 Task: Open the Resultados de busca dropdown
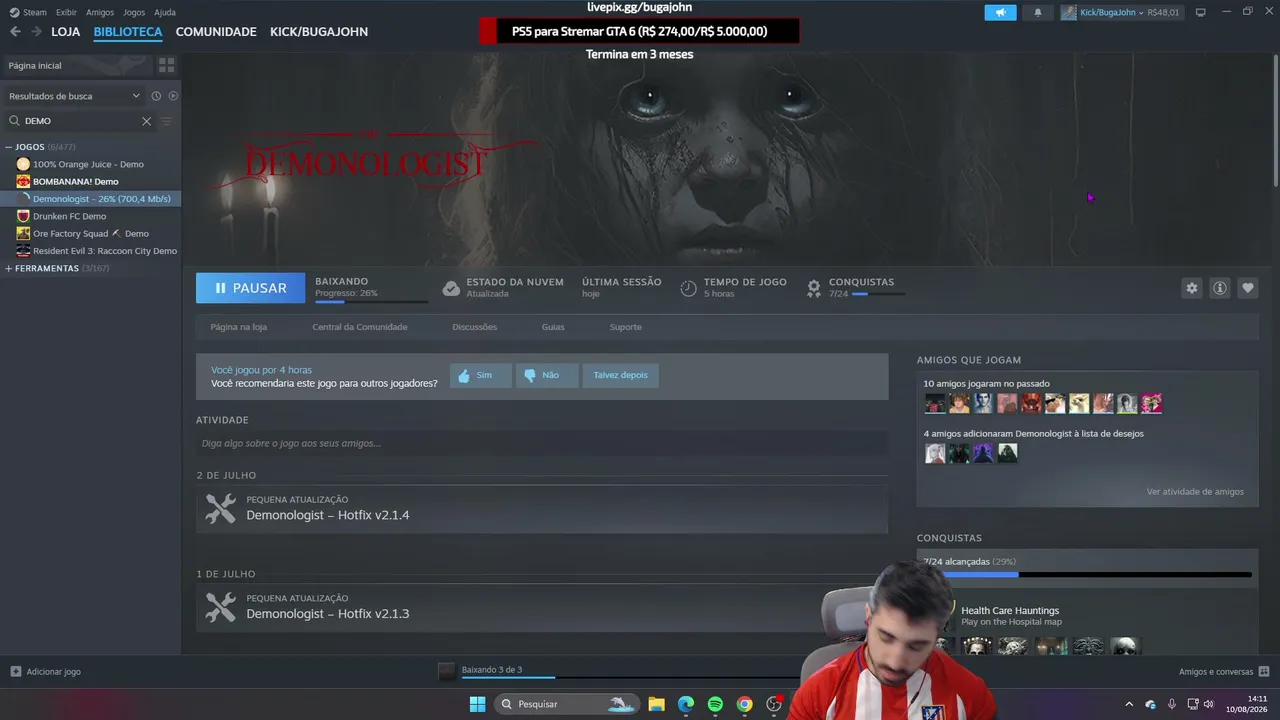[x=74, y=96]
